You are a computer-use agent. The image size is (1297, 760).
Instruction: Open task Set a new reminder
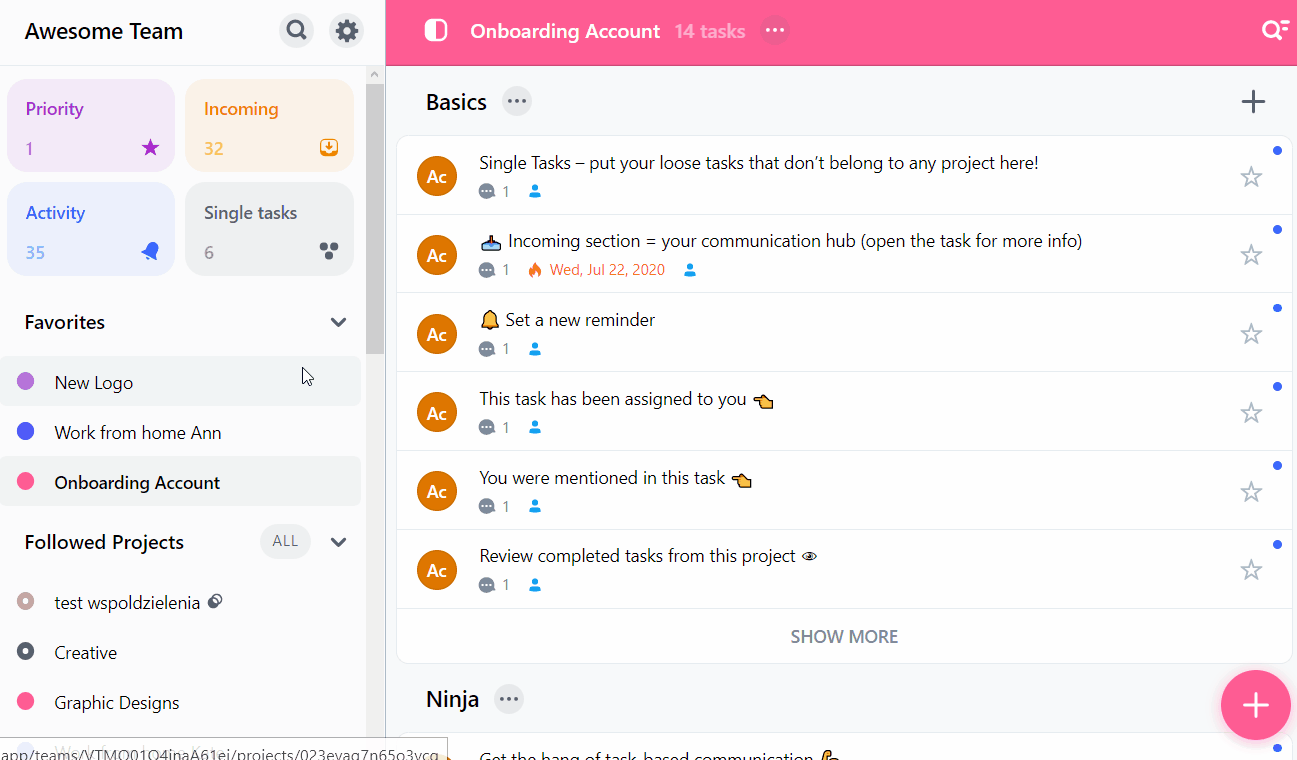(580, 320)
